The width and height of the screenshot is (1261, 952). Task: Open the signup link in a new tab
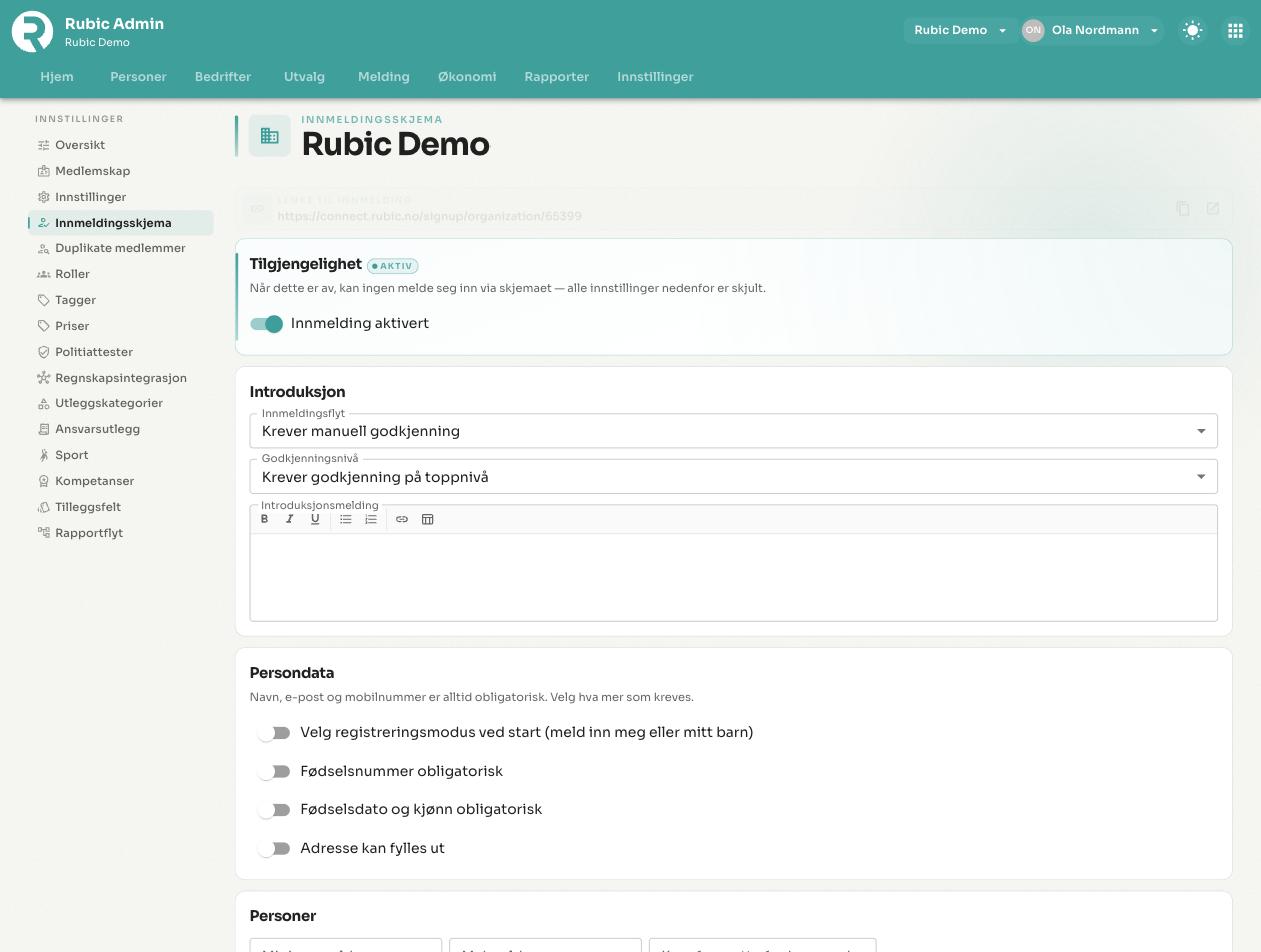(x=1213, y=208)
